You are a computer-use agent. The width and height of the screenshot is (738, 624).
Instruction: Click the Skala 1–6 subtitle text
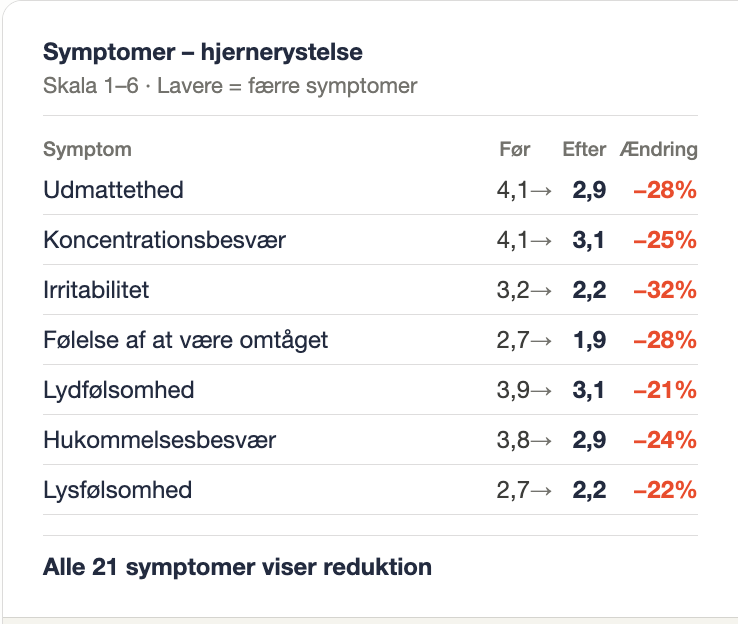point(230,86)
